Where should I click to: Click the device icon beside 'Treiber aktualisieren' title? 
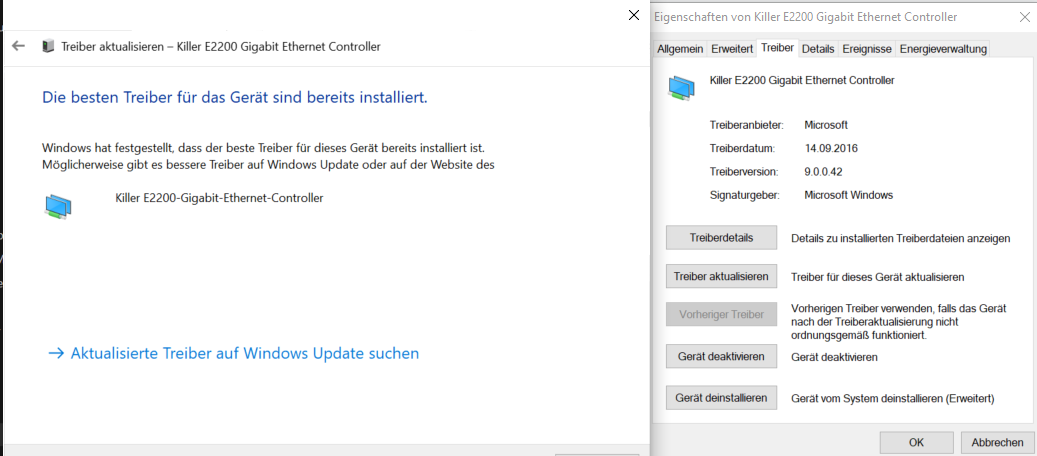[x=48, y=46]
